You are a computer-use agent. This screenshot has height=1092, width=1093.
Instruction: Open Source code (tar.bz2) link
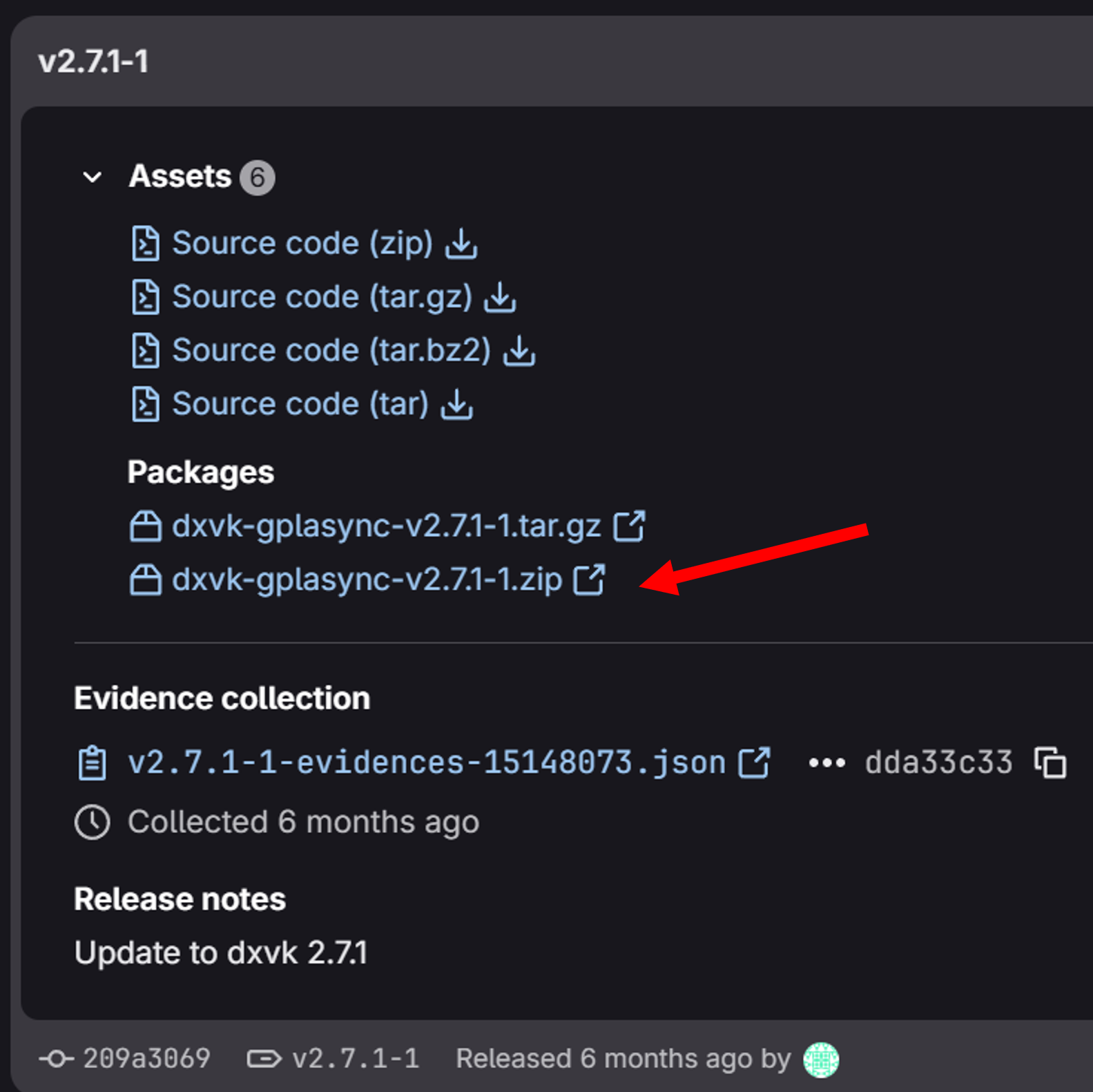[331, 350]
